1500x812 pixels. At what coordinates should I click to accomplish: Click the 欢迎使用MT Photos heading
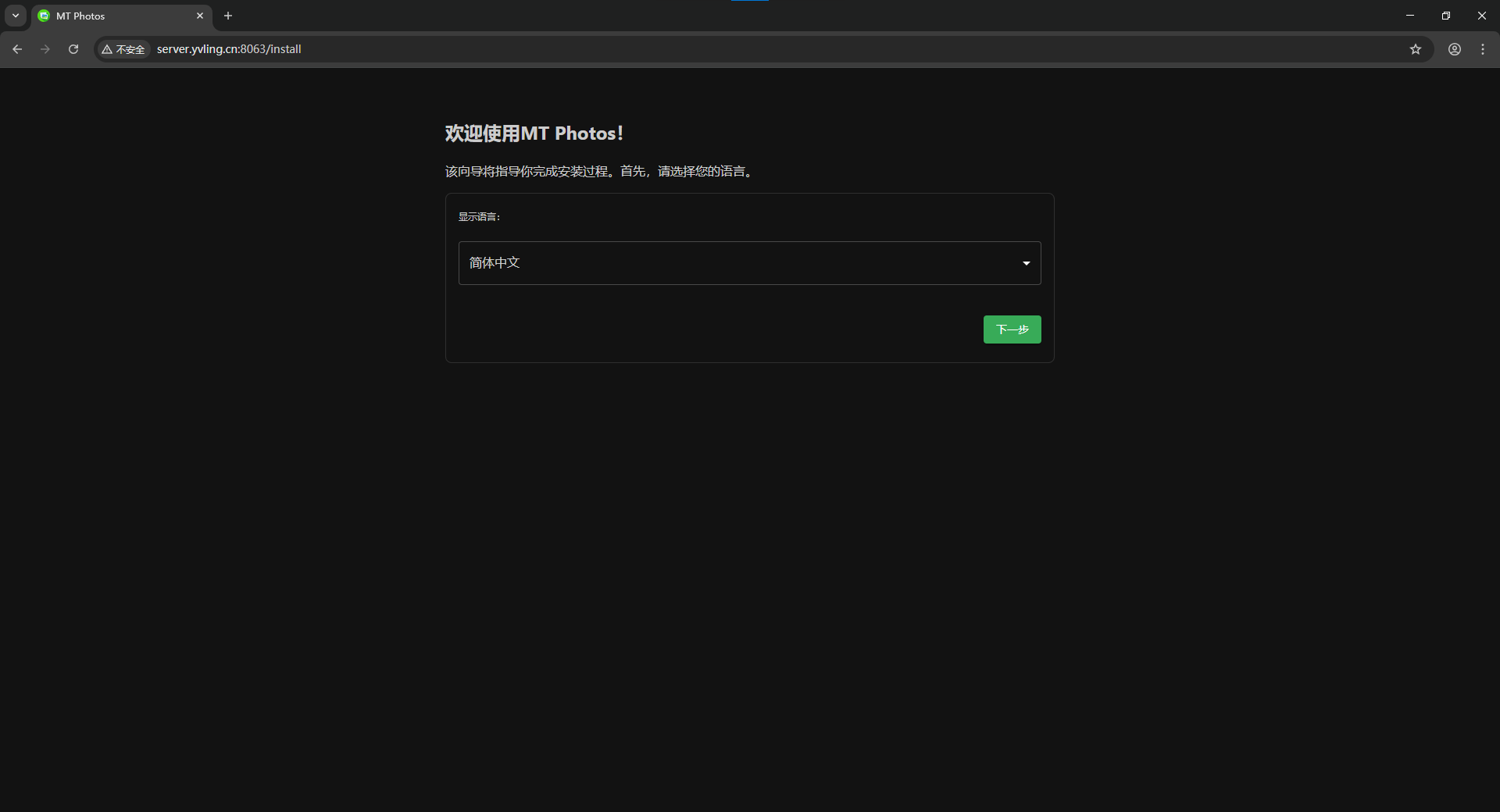[x=534, y=134]
